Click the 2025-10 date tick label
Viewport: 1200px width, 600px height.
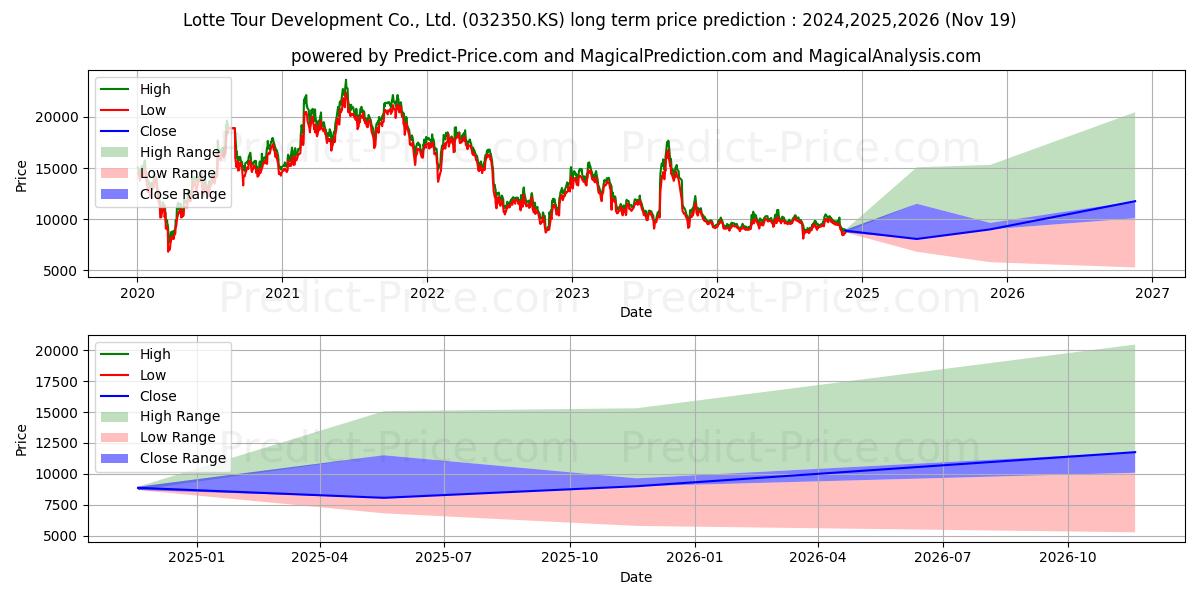coord(570,558)
